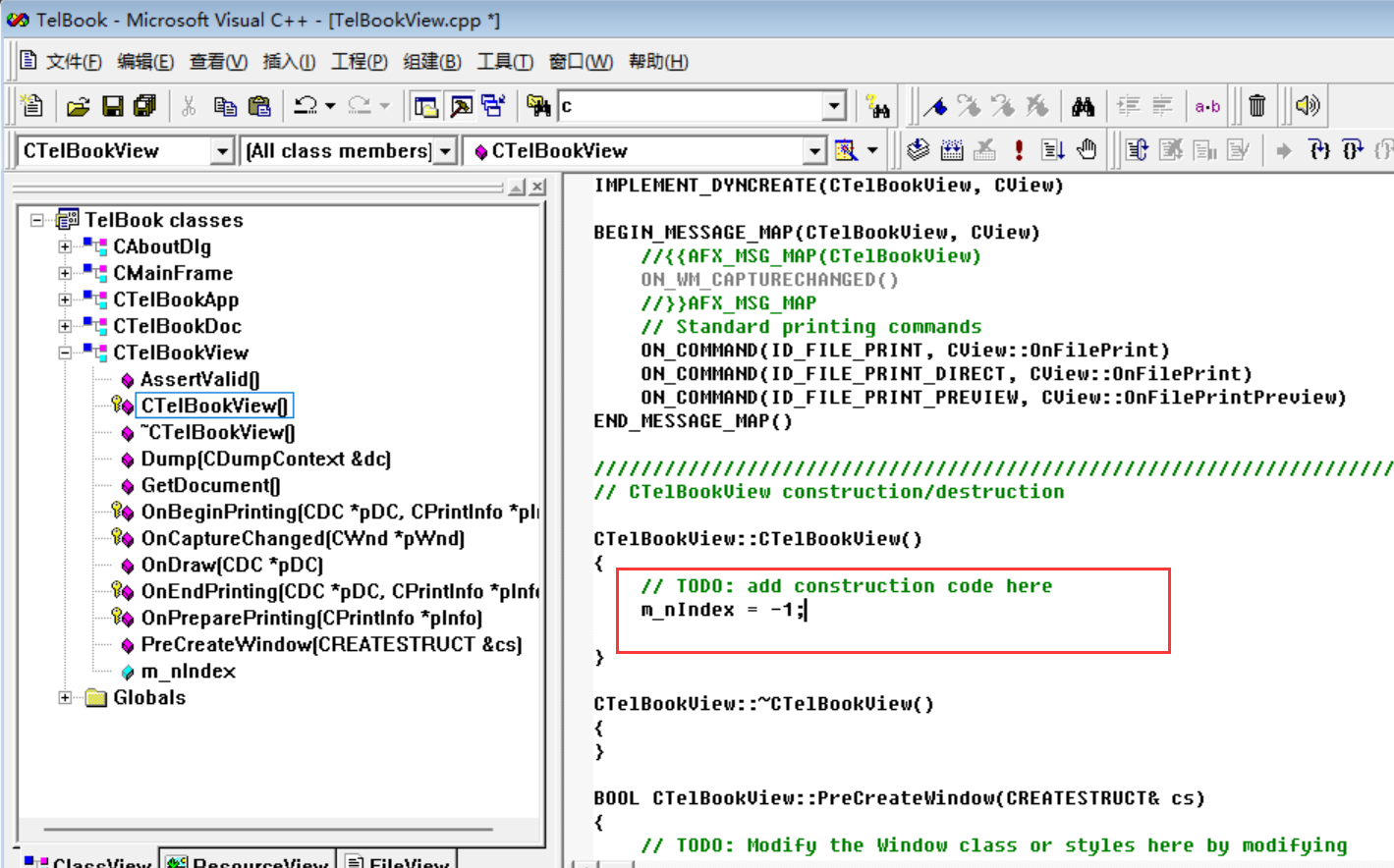Open the 窗口(W) menu

coord(581,62)
